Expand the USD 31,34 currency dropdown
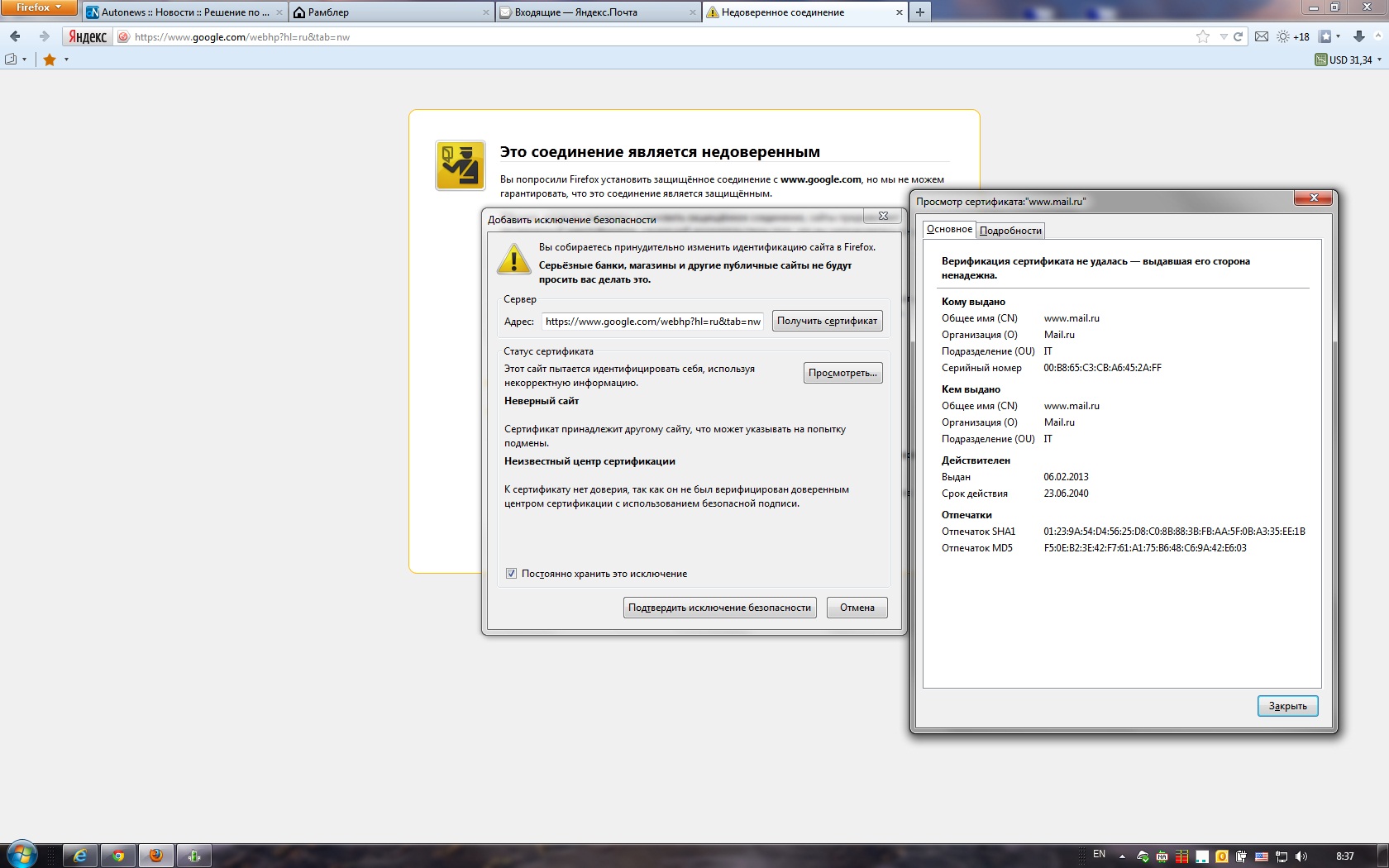This screenshot has height=868, width=1389. pos(1379,60)
